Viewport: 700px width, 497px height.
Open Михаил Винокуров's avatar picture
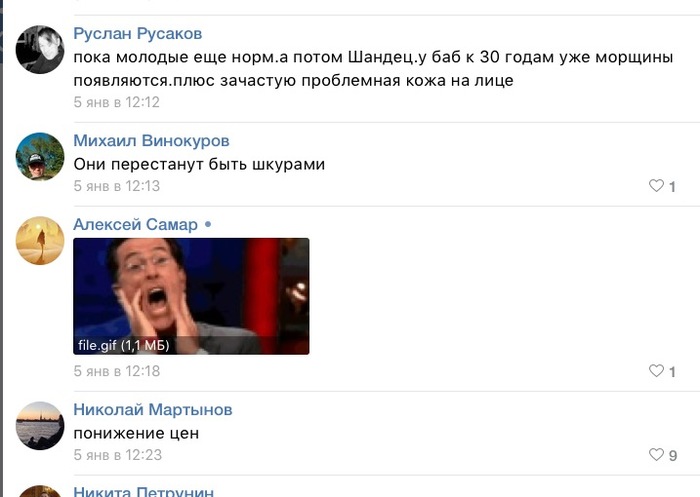coord(40,156)
